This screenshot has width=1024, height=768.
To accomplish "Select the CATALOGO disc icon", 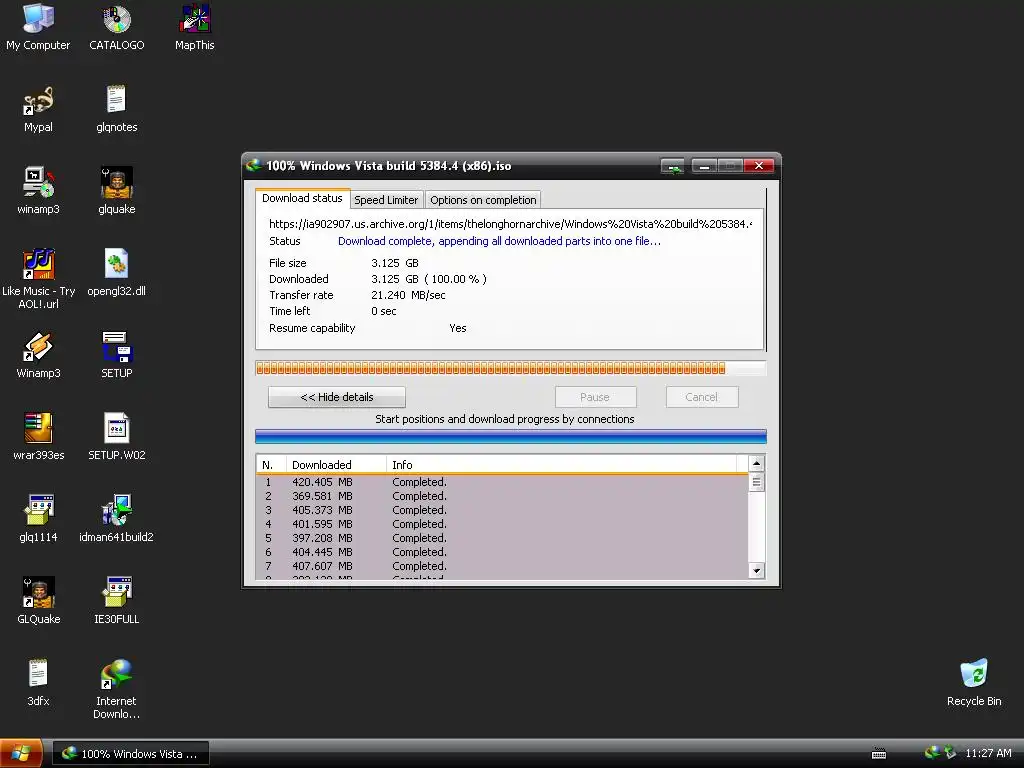I will tap(116, 26).
